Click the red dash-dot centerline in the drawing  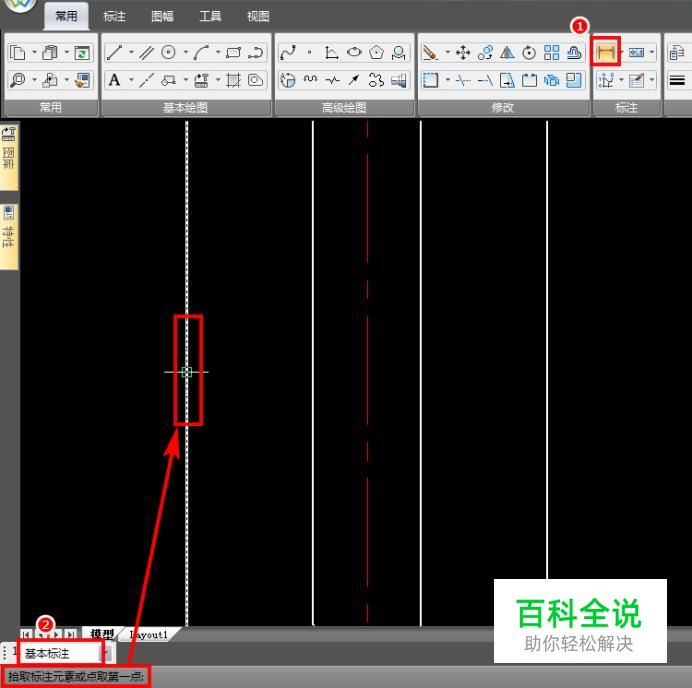pos(367,371)
